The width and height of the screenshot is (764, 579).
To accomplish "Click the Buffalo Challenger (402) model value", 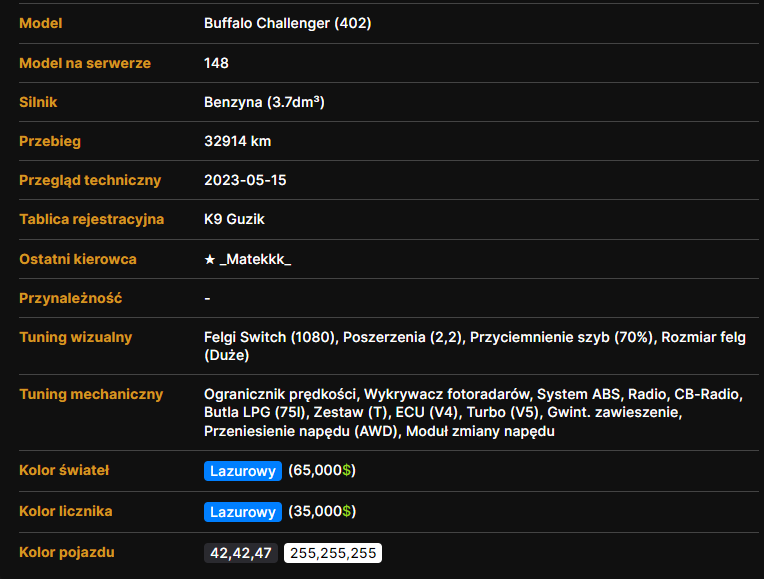I will pyautogui.click(x=287, y=23).
